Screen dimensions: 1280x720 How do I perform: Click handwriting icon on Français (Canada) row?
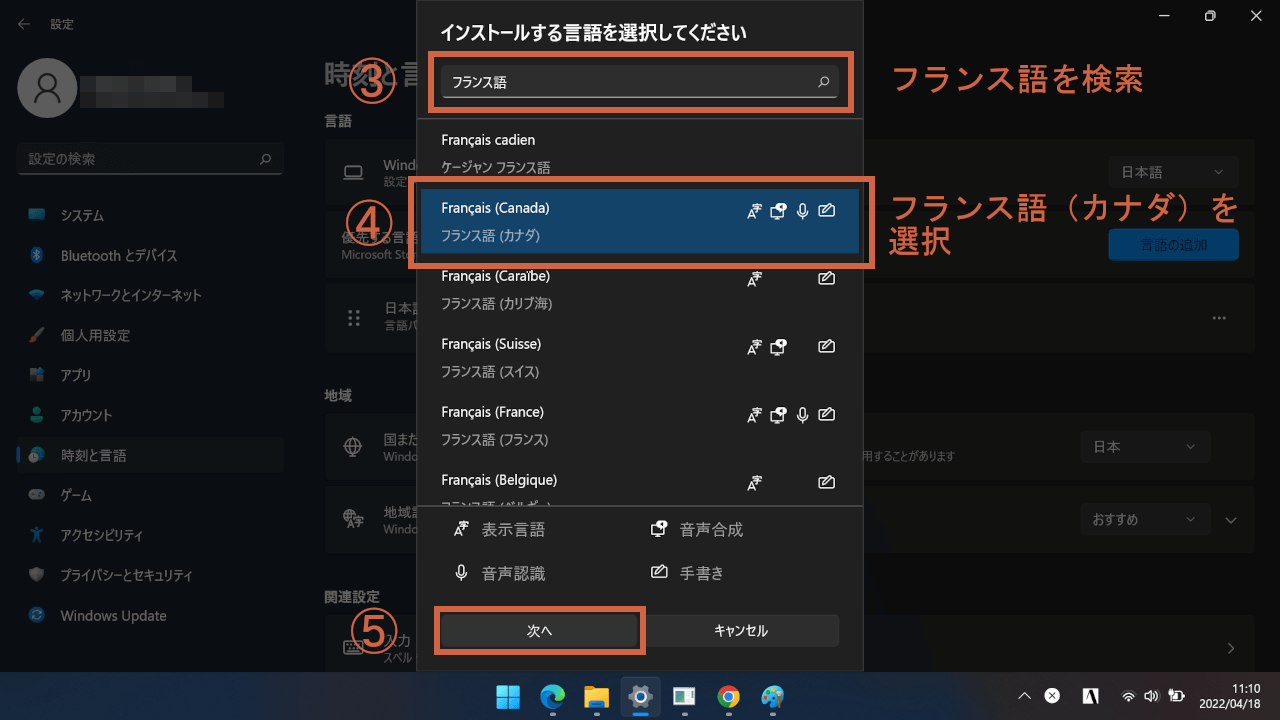(826, 211)
